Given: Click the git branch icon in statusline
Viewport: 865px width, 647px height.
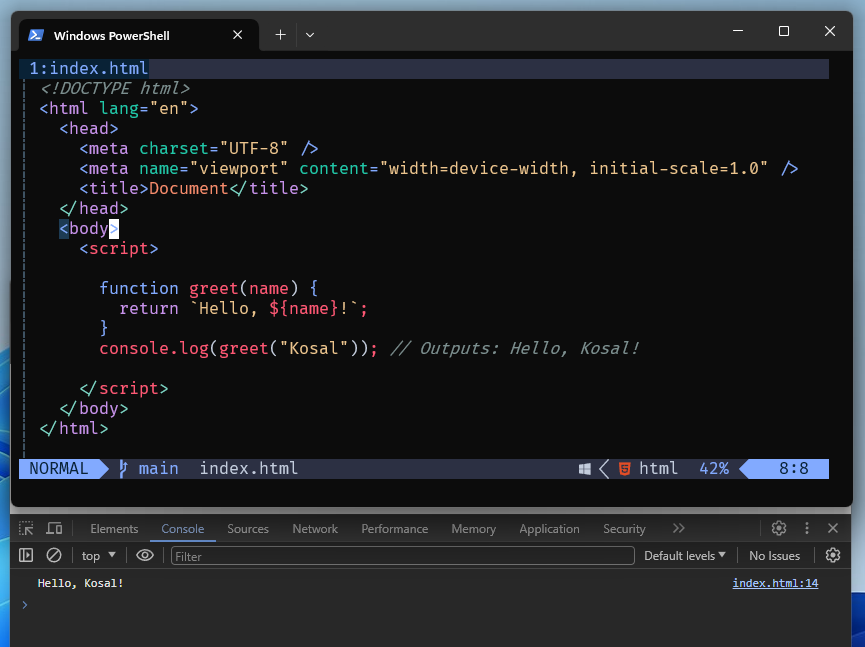Looking at the screenshot, I should [x=124, y=469].
